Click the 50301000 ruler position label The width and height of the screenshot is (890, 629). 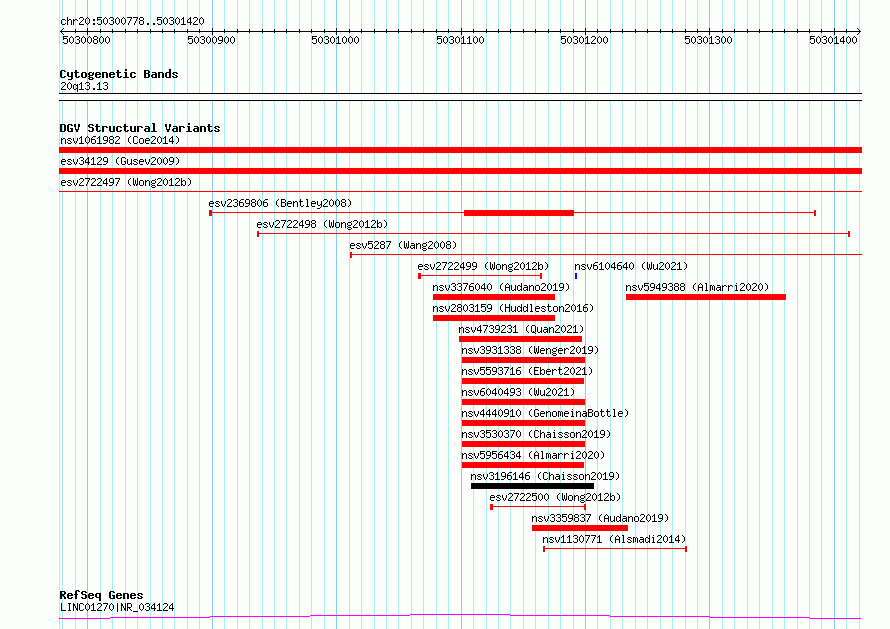click(x=335, y=40)
